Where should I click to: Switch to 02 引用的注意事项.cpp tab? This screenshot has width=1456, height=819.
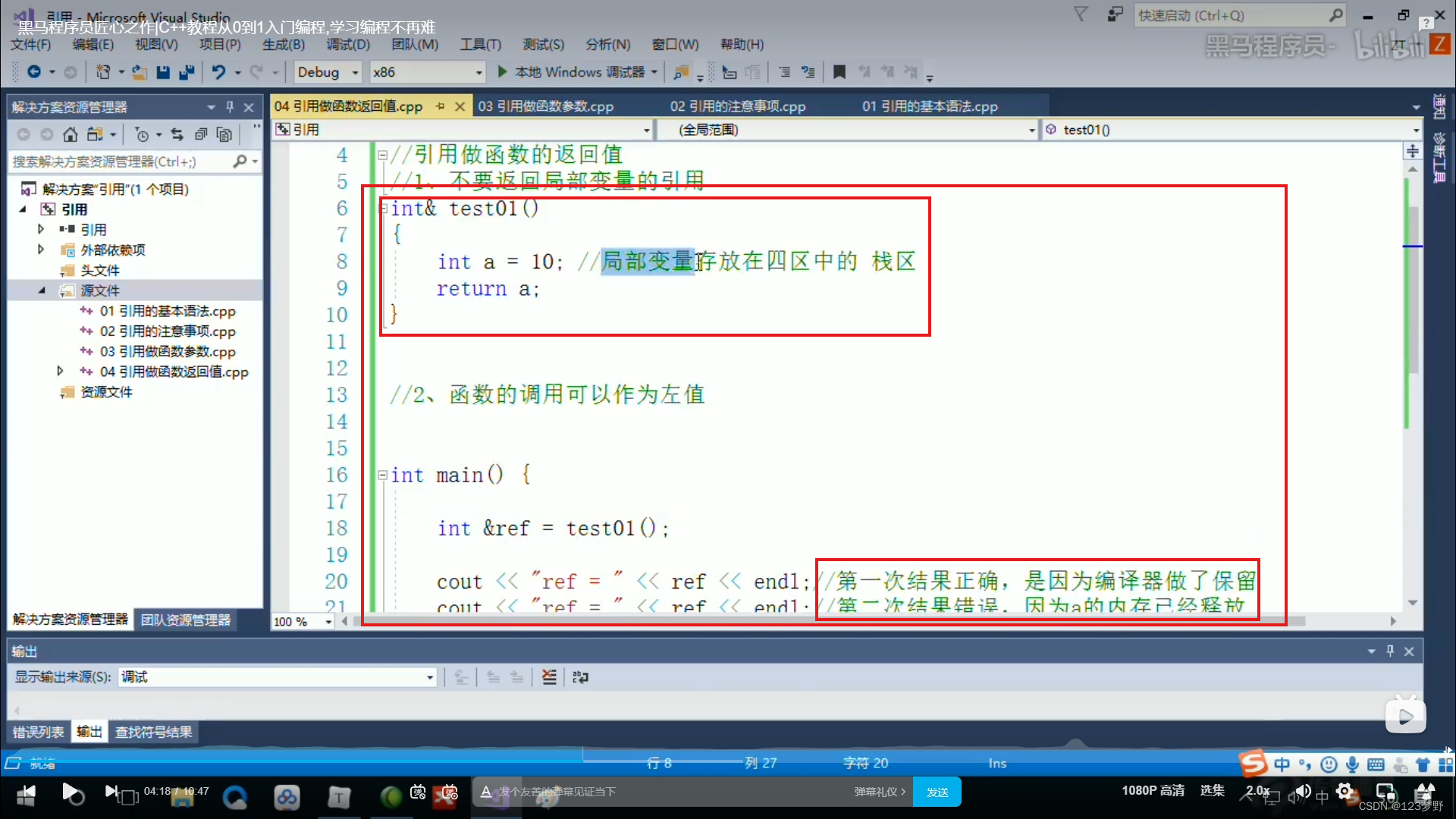pos(738,106)
